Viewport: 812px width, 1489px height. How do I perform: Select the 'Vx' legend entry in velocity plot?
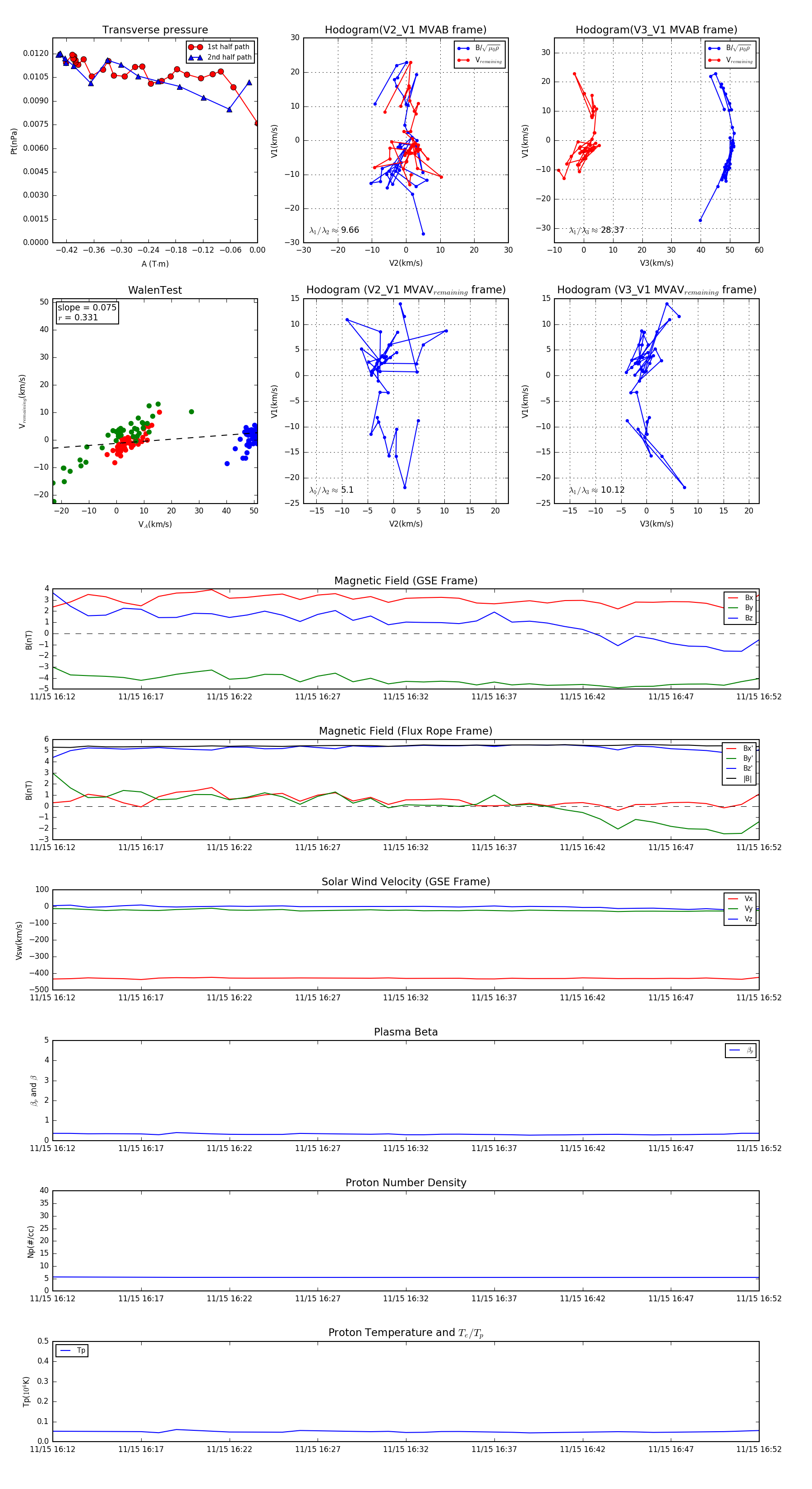pos(740,899)
